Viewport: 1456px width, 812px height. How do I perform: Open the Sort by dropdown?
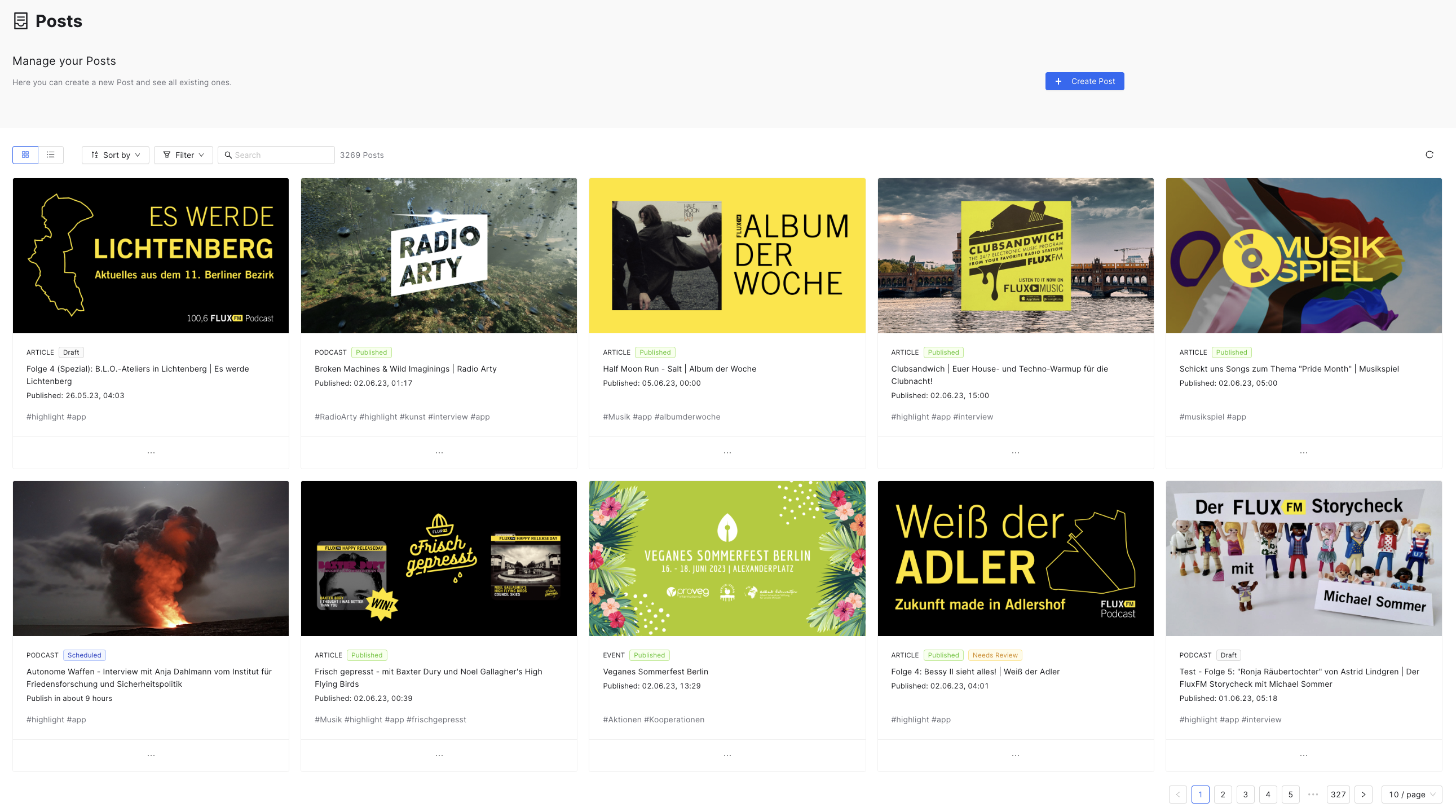pos(115,155)
